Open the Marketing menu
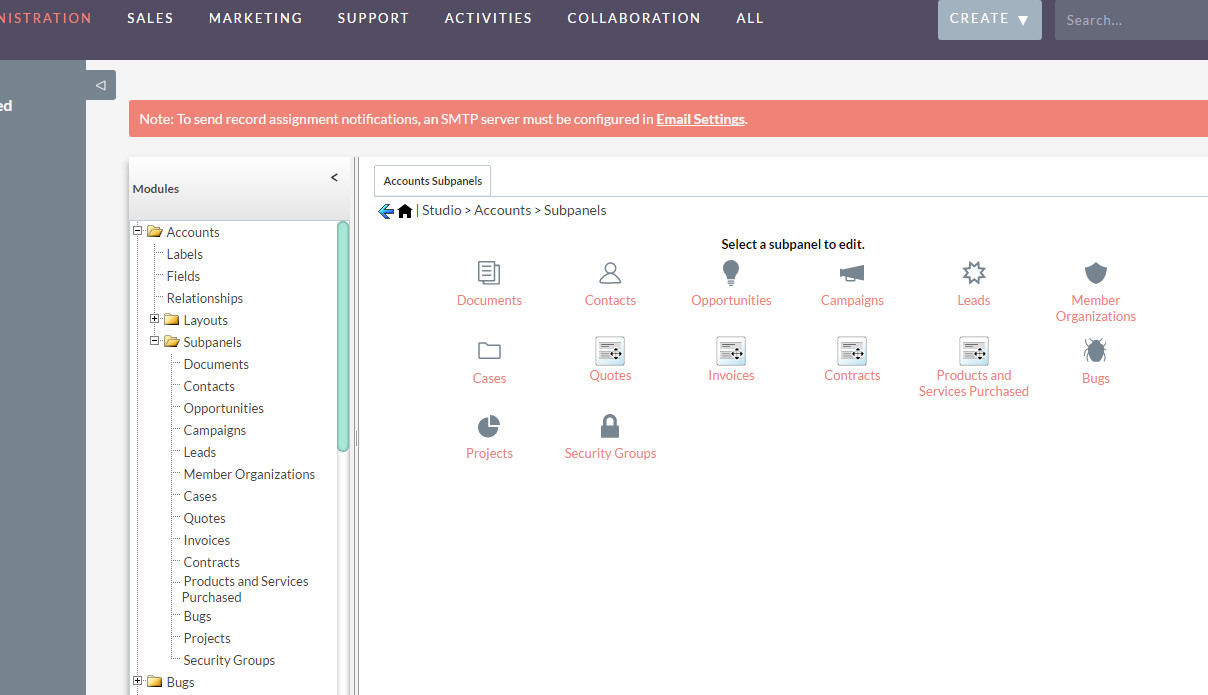1208x695 pixels. tap(255, 18)
